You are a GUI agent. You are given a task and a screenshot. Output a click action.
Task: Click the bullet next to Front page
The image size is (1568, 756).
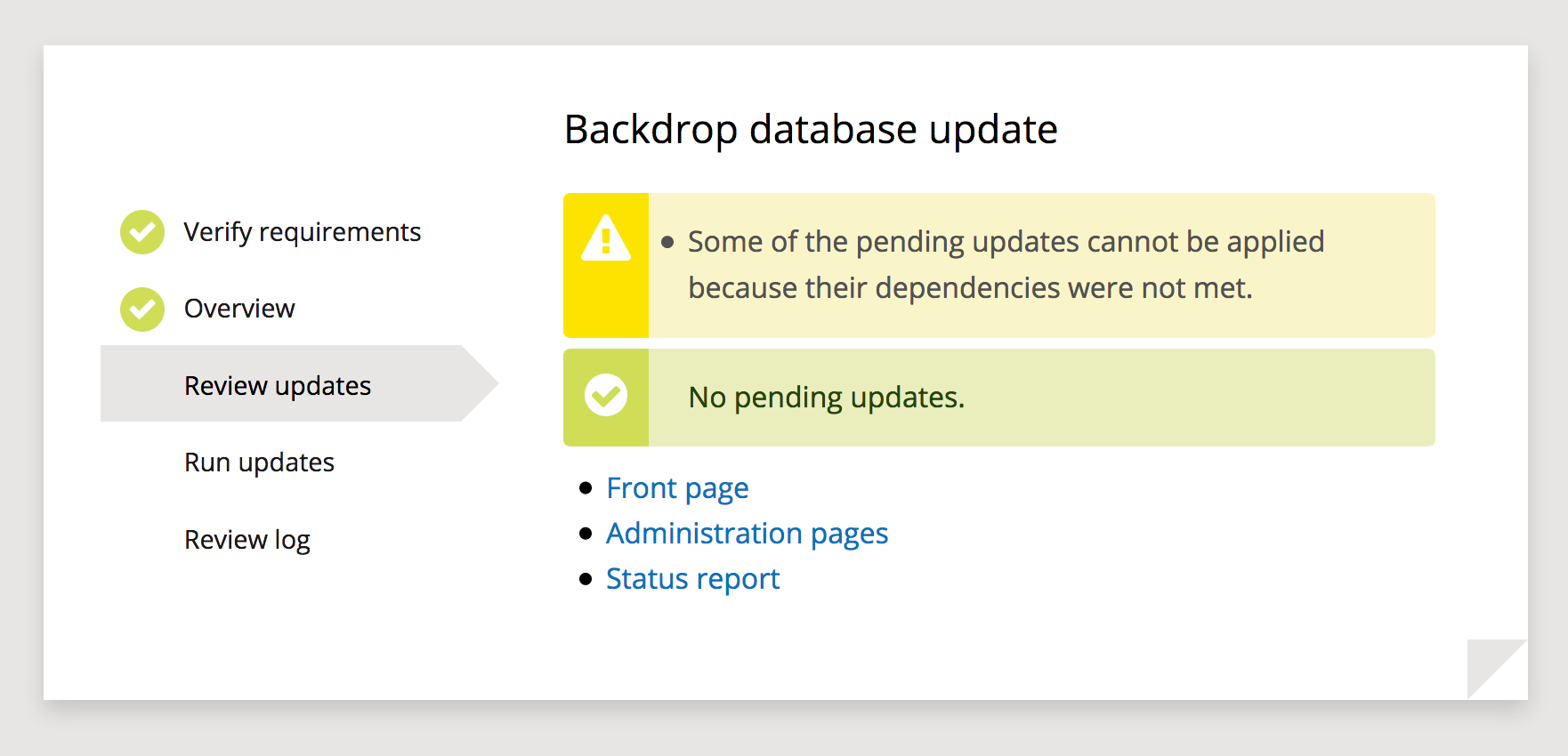coord(586,488)
